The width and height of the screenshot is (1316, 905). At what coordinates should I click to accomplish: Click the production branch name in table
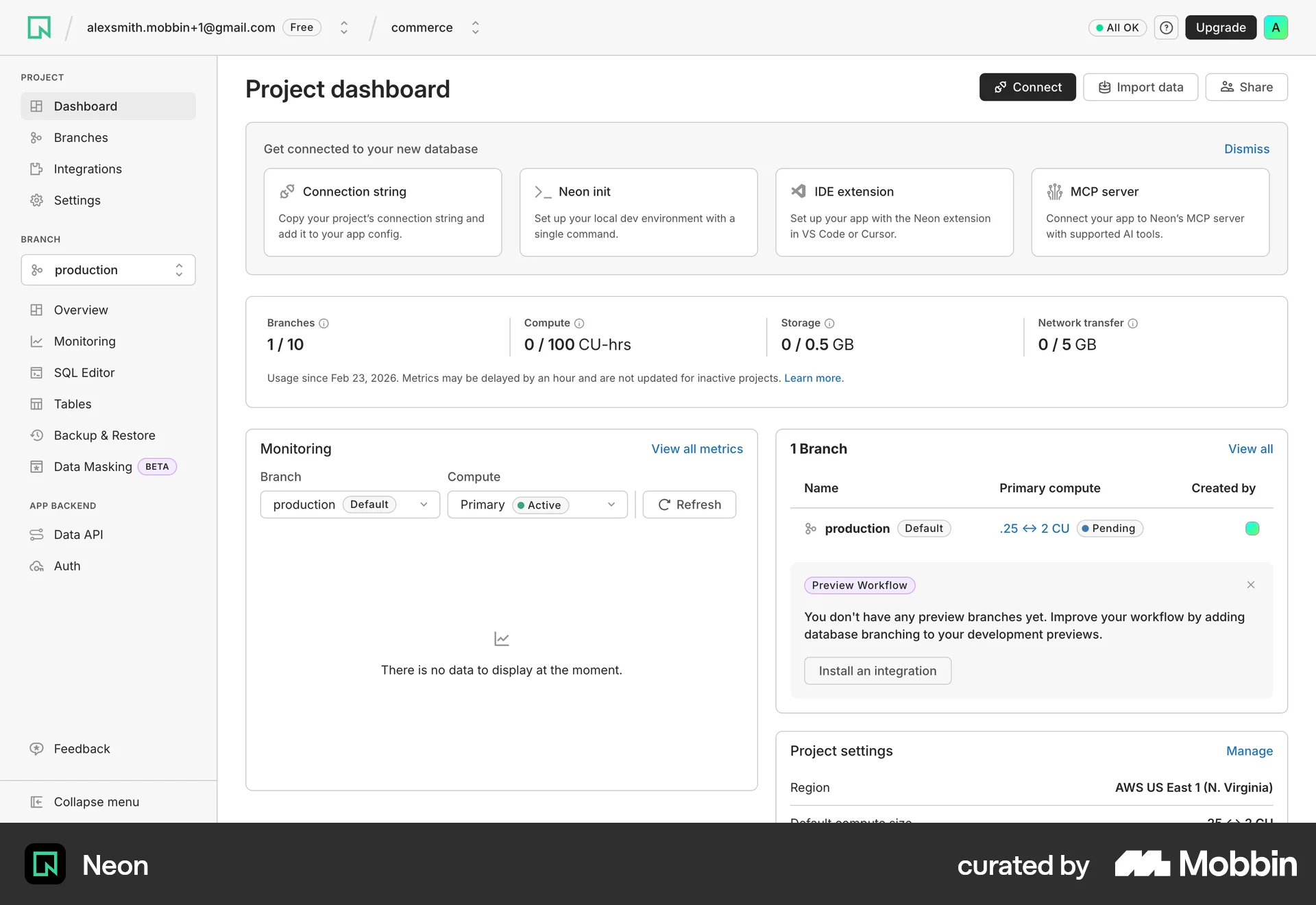point(857,529)
